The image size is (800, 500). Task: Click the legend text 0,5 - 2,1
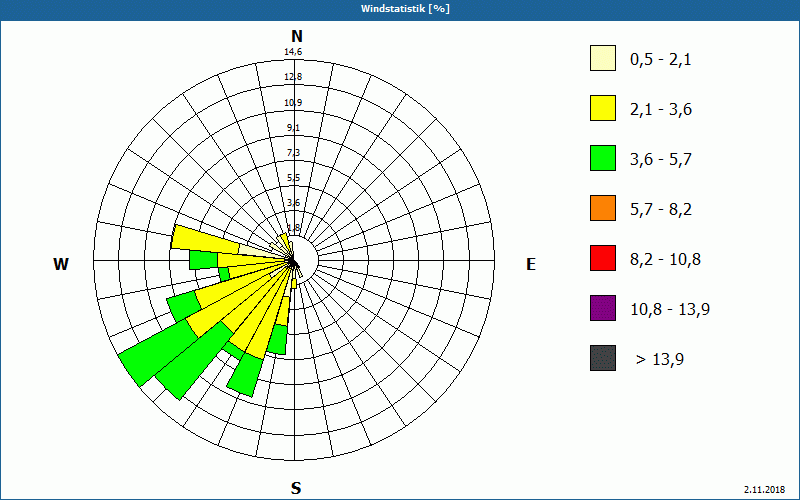[x=661, y=60]
